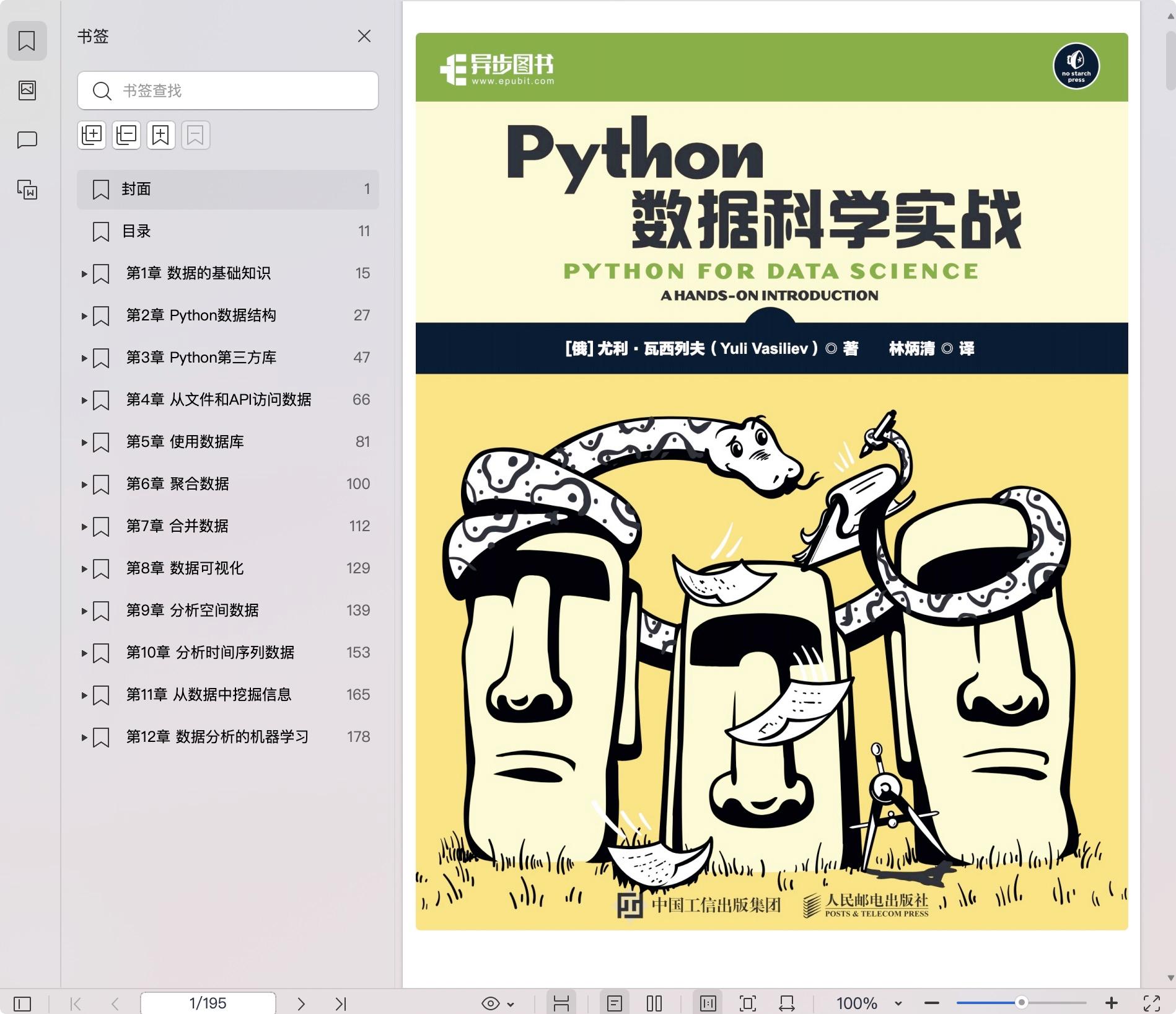
Task: Toggle eye-protection view mode icon
Action: click(490, 1003)
